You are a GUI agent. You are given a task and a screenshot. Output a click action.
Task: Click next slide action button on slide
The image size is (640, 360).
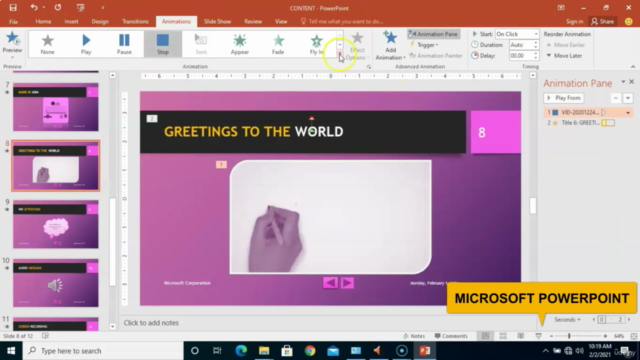pyautogui.click(x=347, y=282)
